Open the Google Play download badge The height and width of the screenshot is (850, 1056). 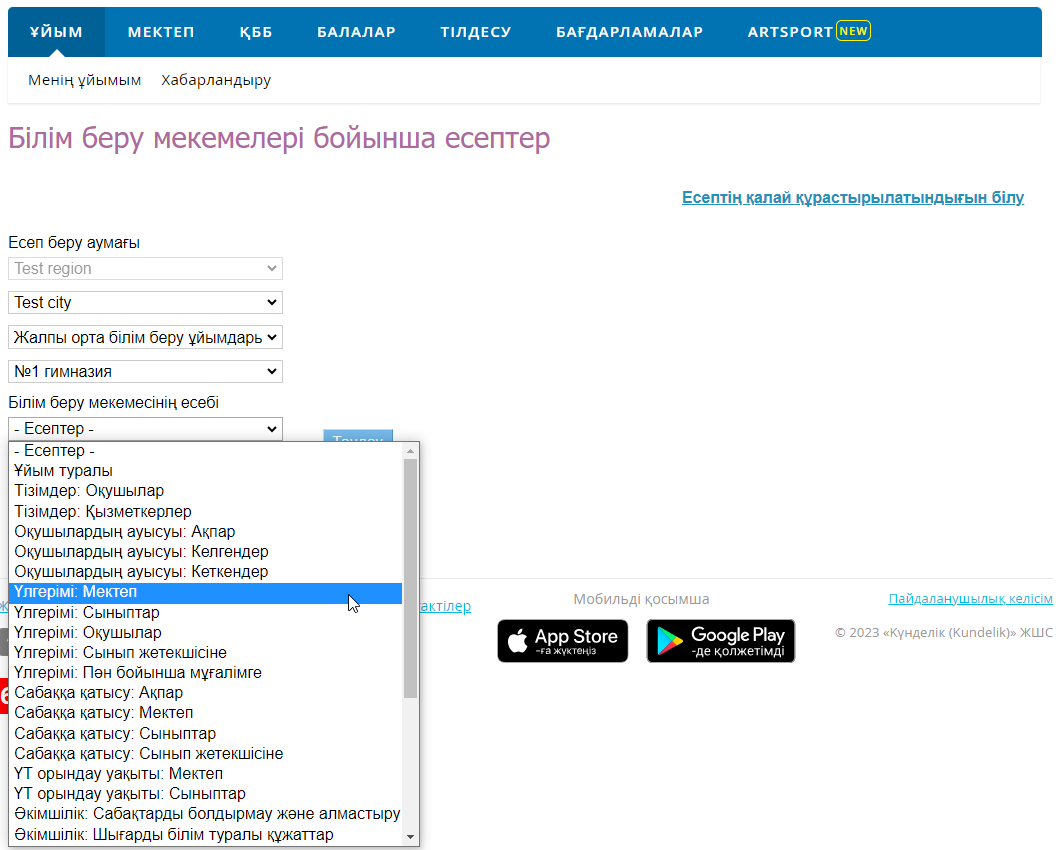720,641
